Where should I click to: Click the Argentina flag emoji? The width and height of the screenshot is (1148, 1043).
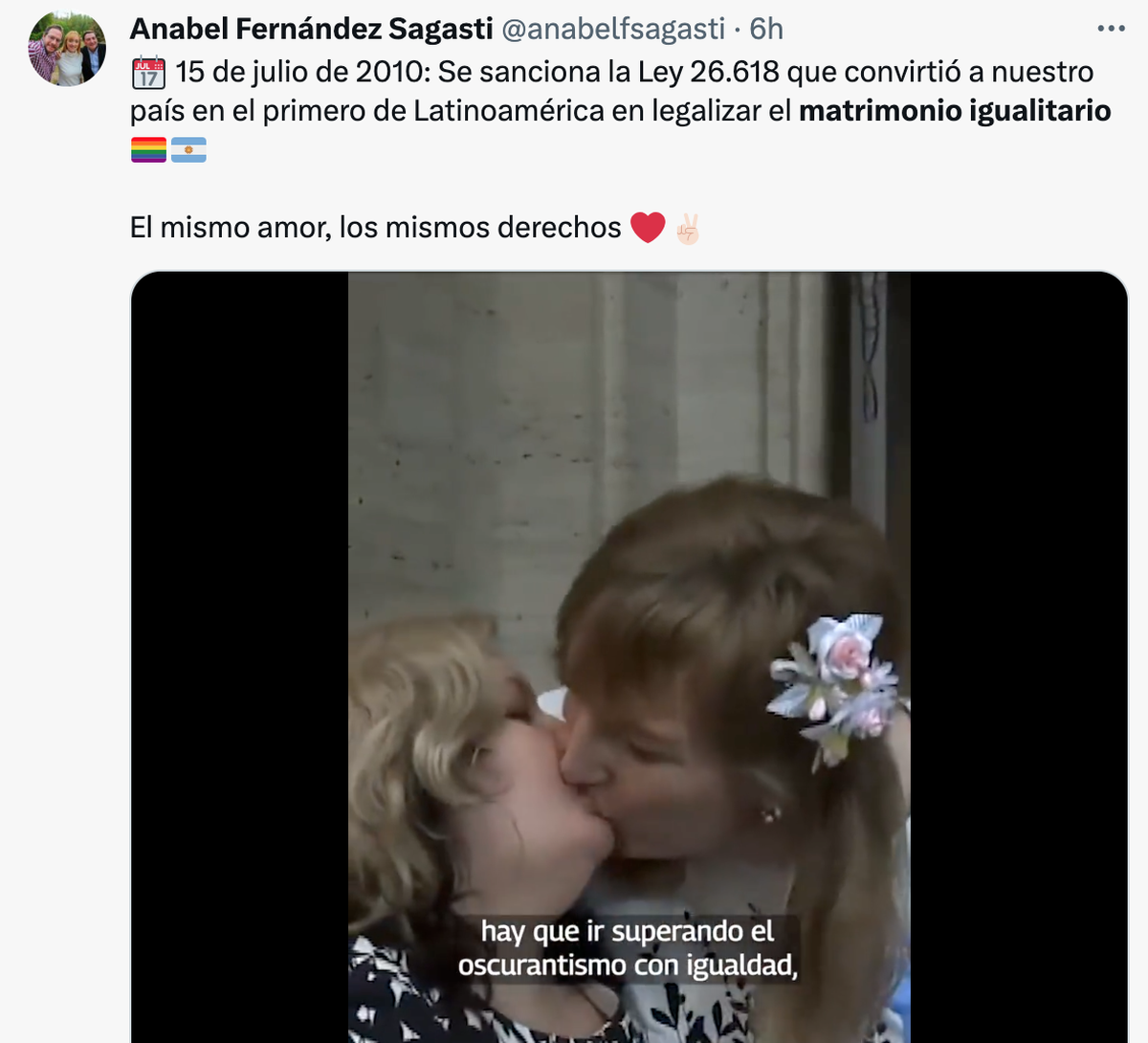click(x=188, y=150)
